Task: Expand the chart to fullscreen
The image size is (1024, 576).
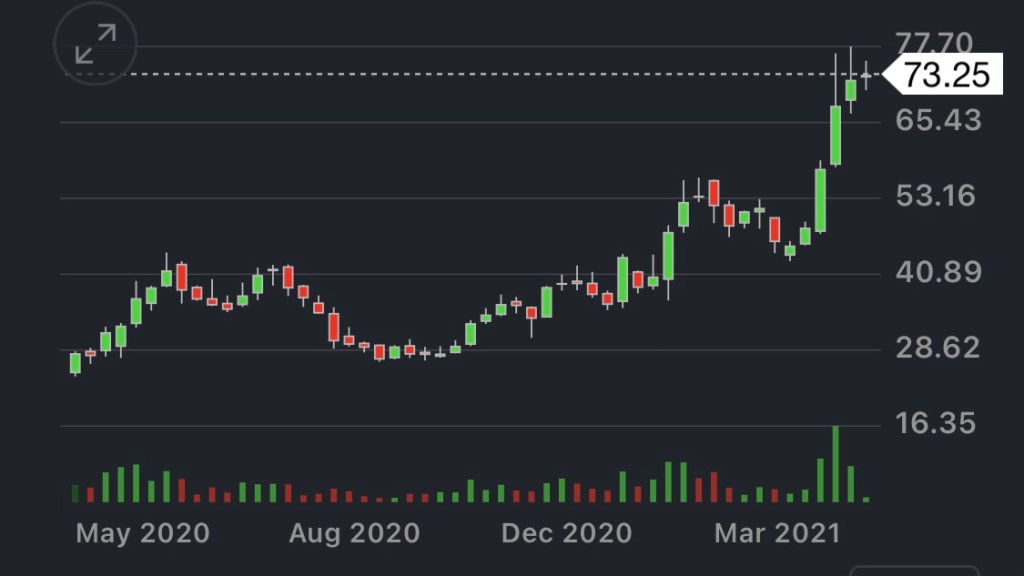Action: (95, 45)
